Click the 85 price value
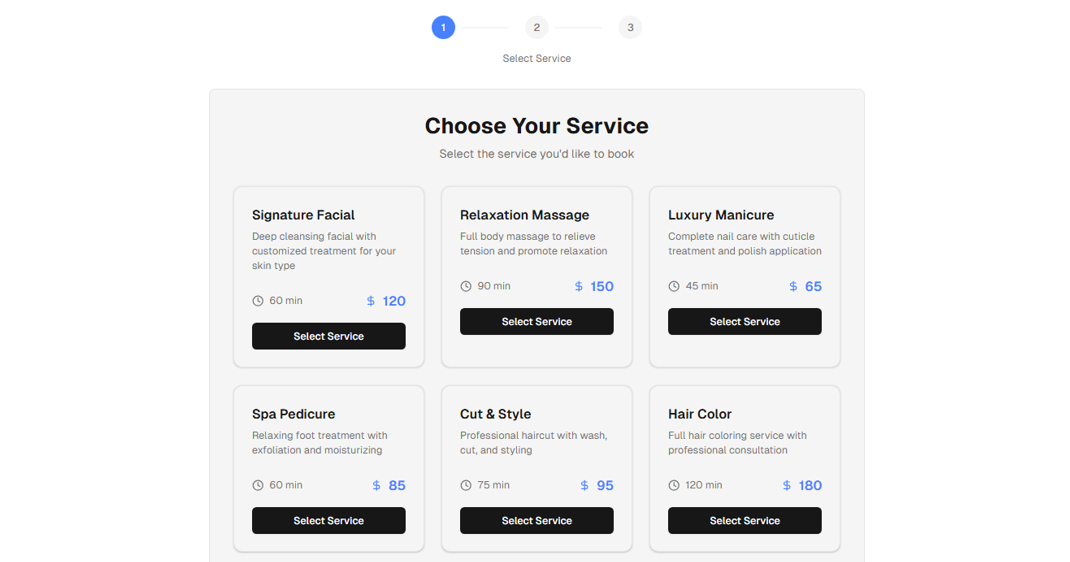Screen dimensions: 1070x562 (397, 486)
